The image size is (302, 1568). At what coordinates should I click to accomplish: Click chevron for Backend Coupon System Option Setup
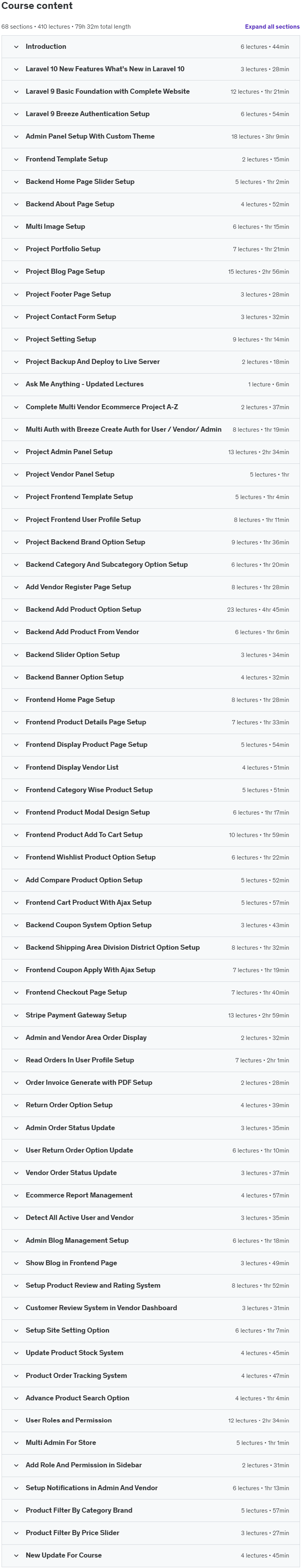point(16,925)
